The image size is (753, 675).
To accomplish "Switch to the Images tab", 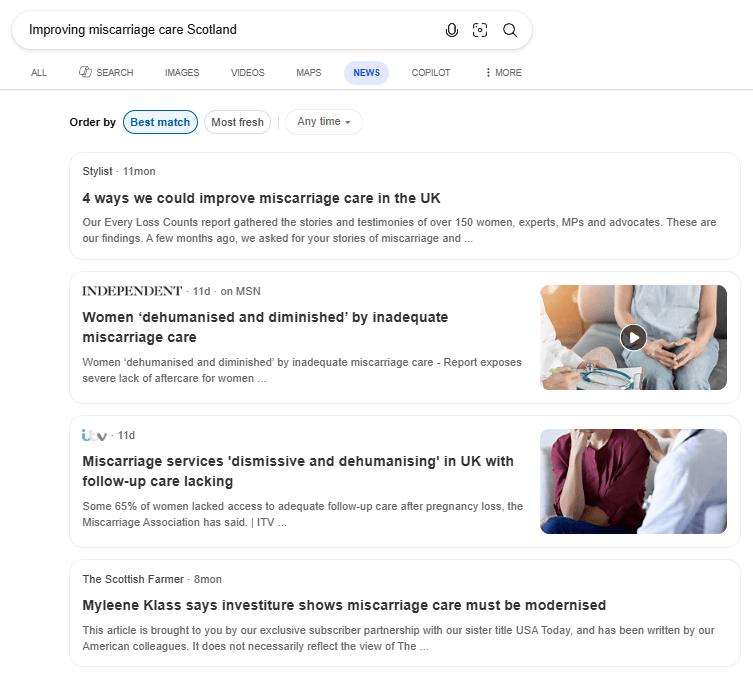I will [x=182, y=73].
